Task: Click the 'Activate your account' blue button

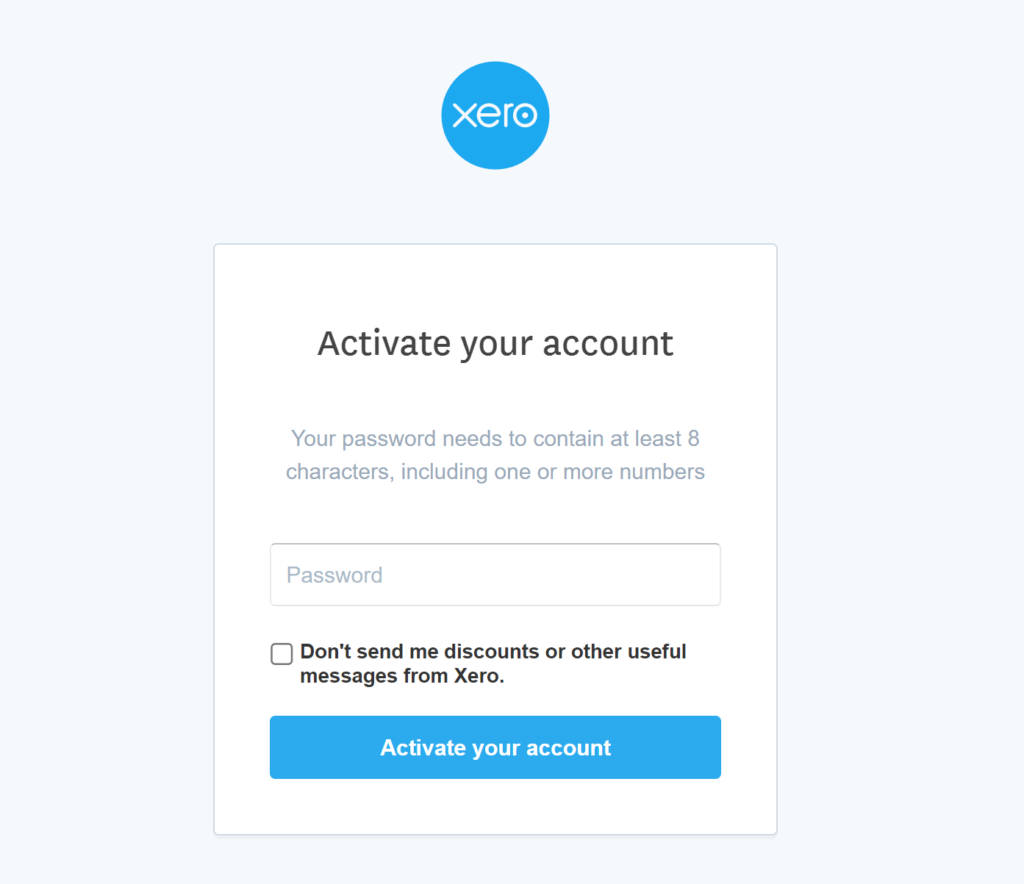Action: pos(495,747)
